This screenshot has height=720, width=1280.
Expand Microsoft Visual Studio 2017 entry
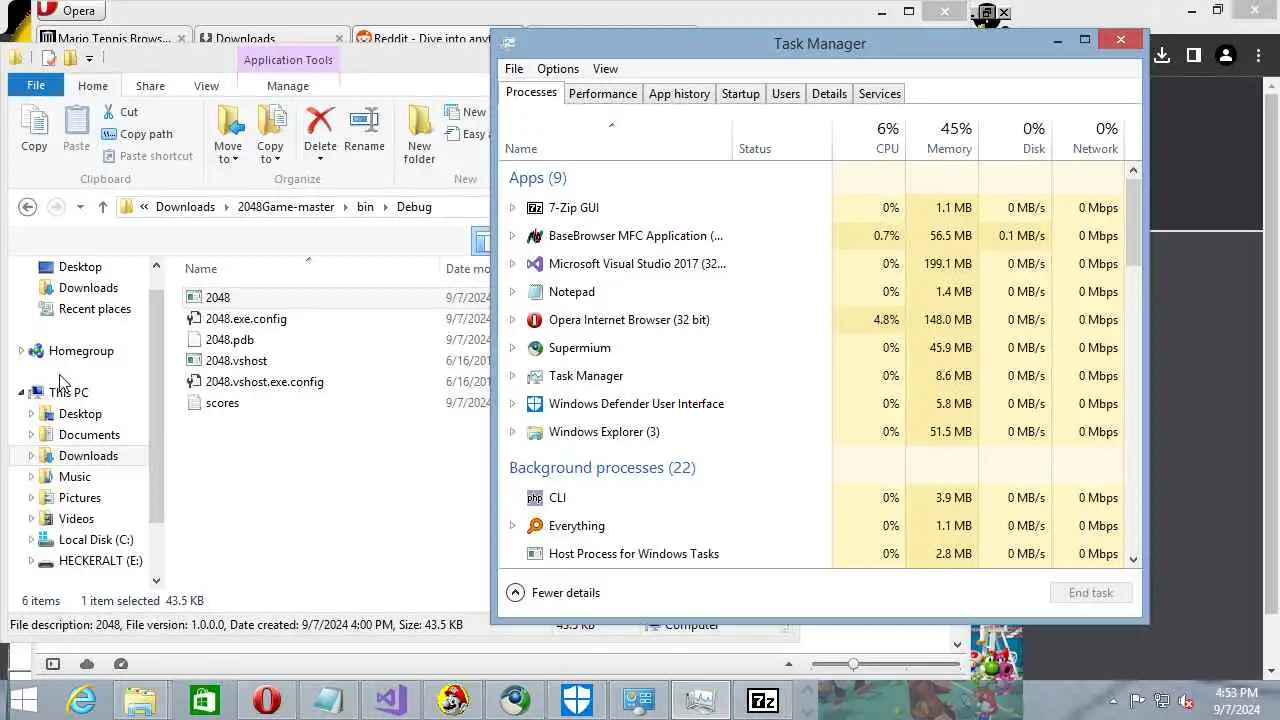(x=513, y=264)
